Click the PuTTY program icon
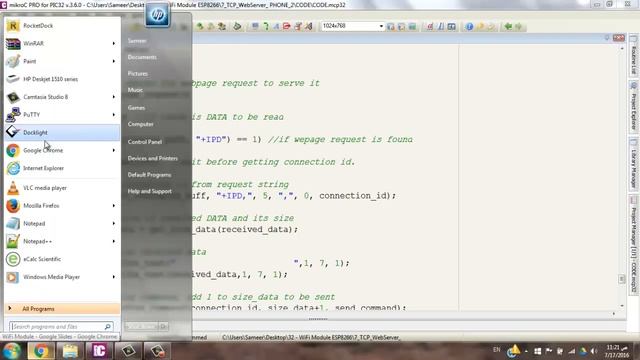This screenshot has width=640, height=360. (13, 115)
